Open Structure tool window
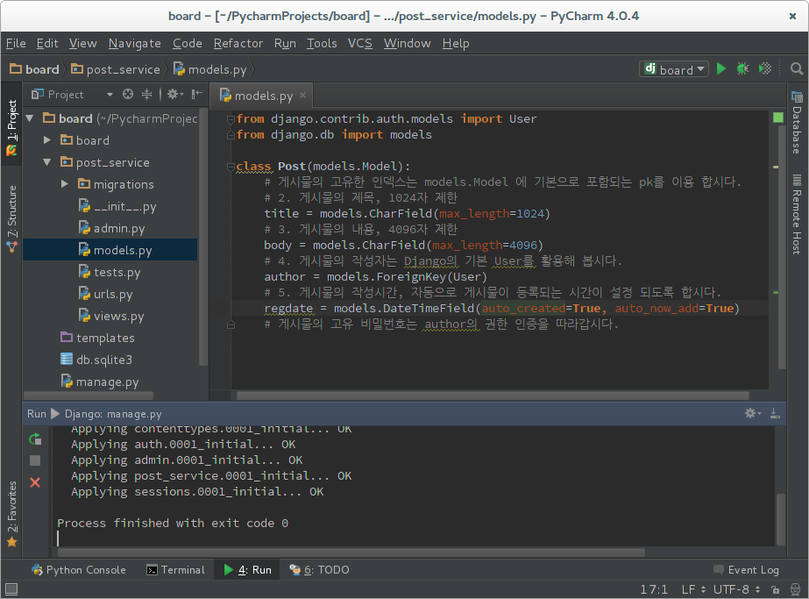 (x=12, y=219)
